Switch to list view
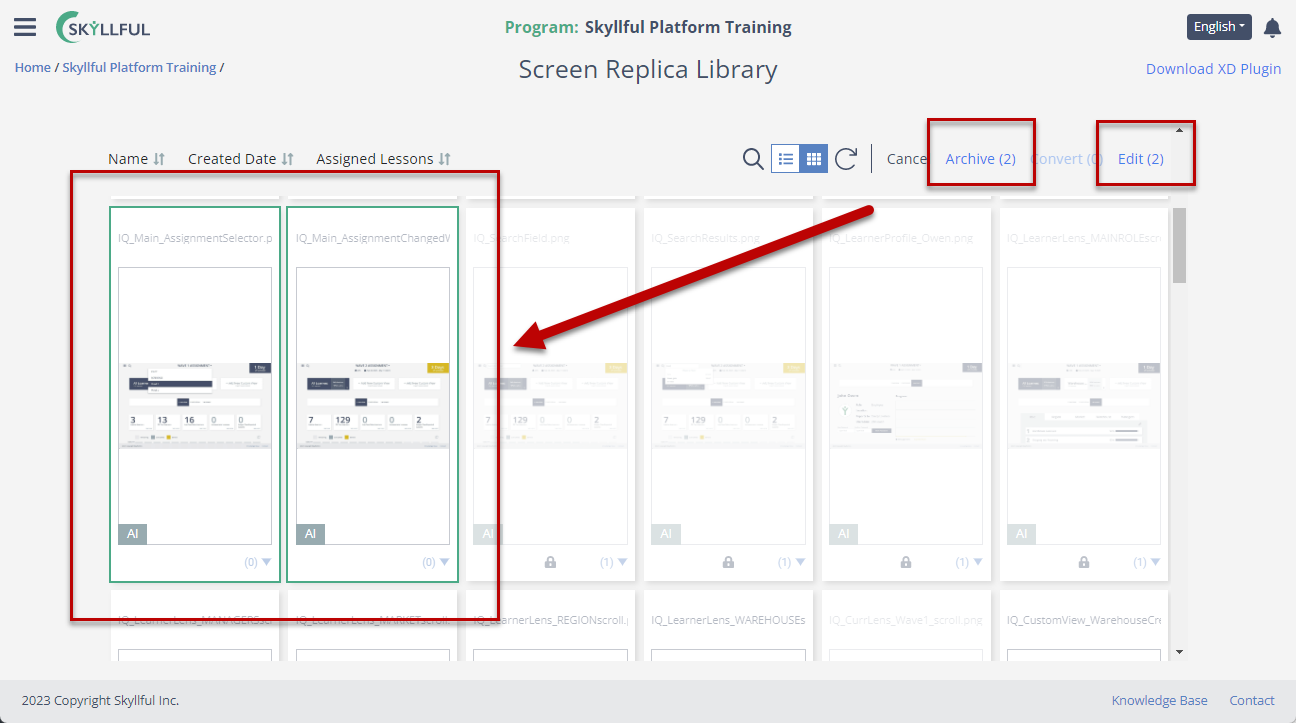The width and height of the screenshot is (1296, 723). pyautogui.click(x=785, y=158)
